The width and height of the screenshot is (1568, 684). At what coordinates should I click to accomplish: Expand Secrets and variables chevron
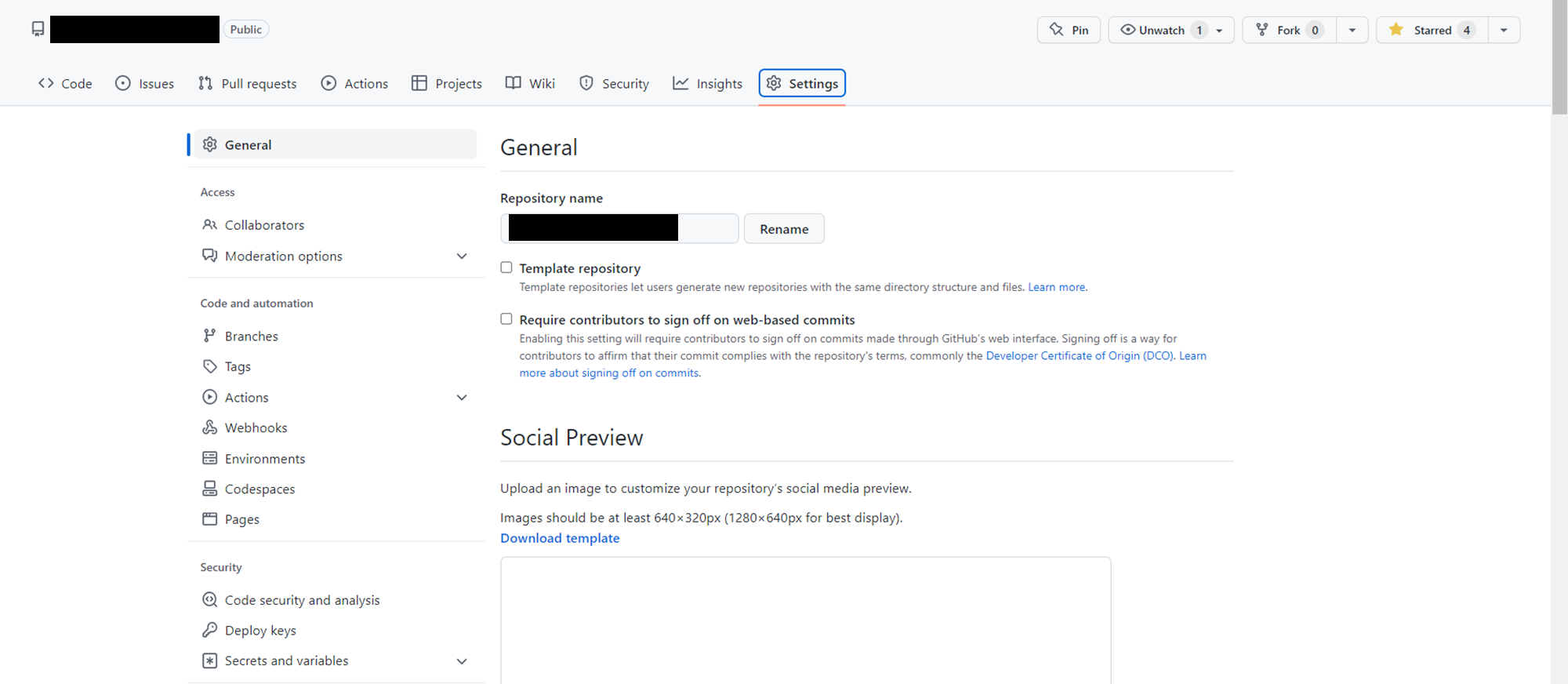click(x=462, y=661)
